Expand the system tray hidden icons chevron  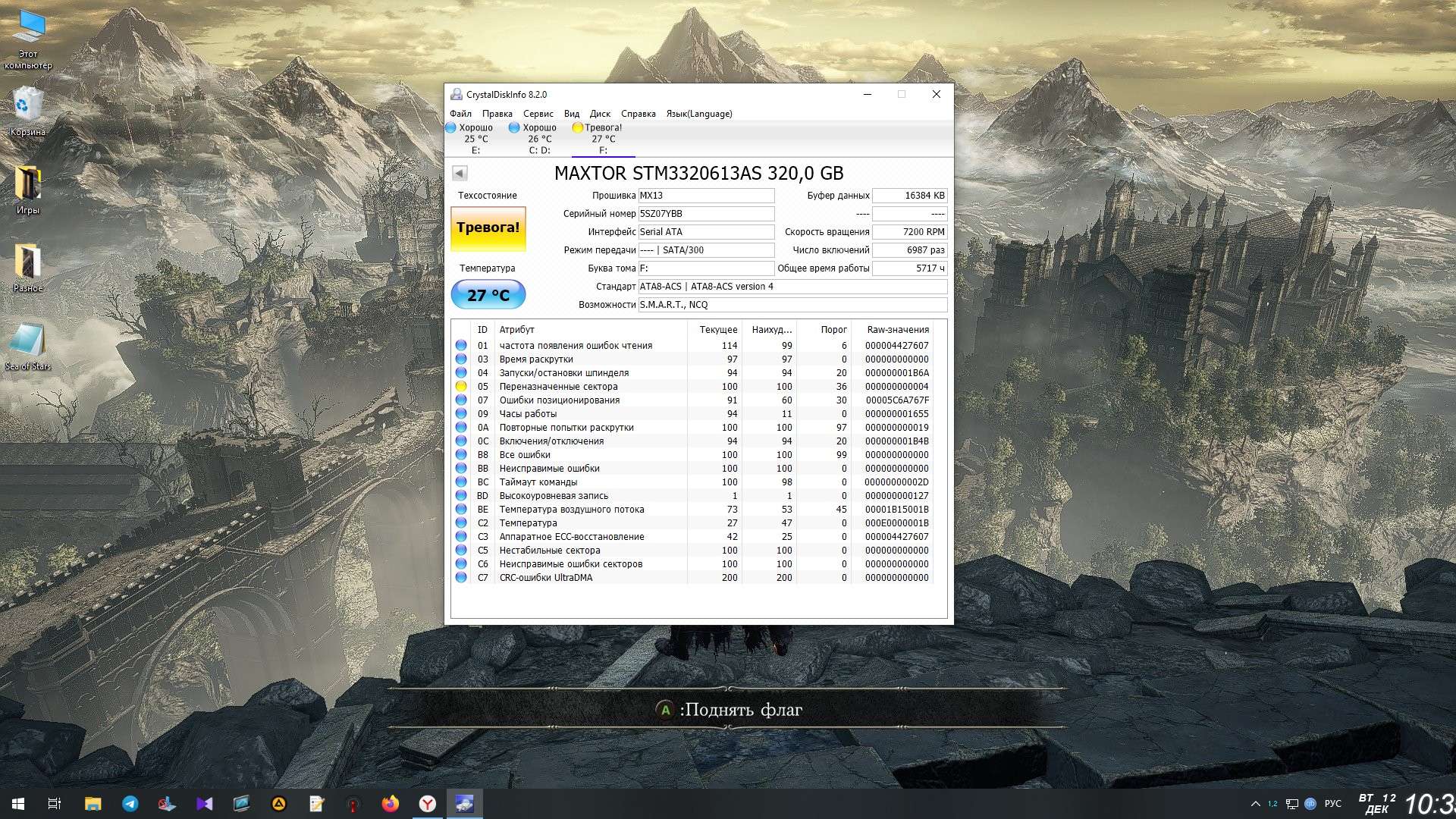pyautogui.click(x=1255, y=804)
